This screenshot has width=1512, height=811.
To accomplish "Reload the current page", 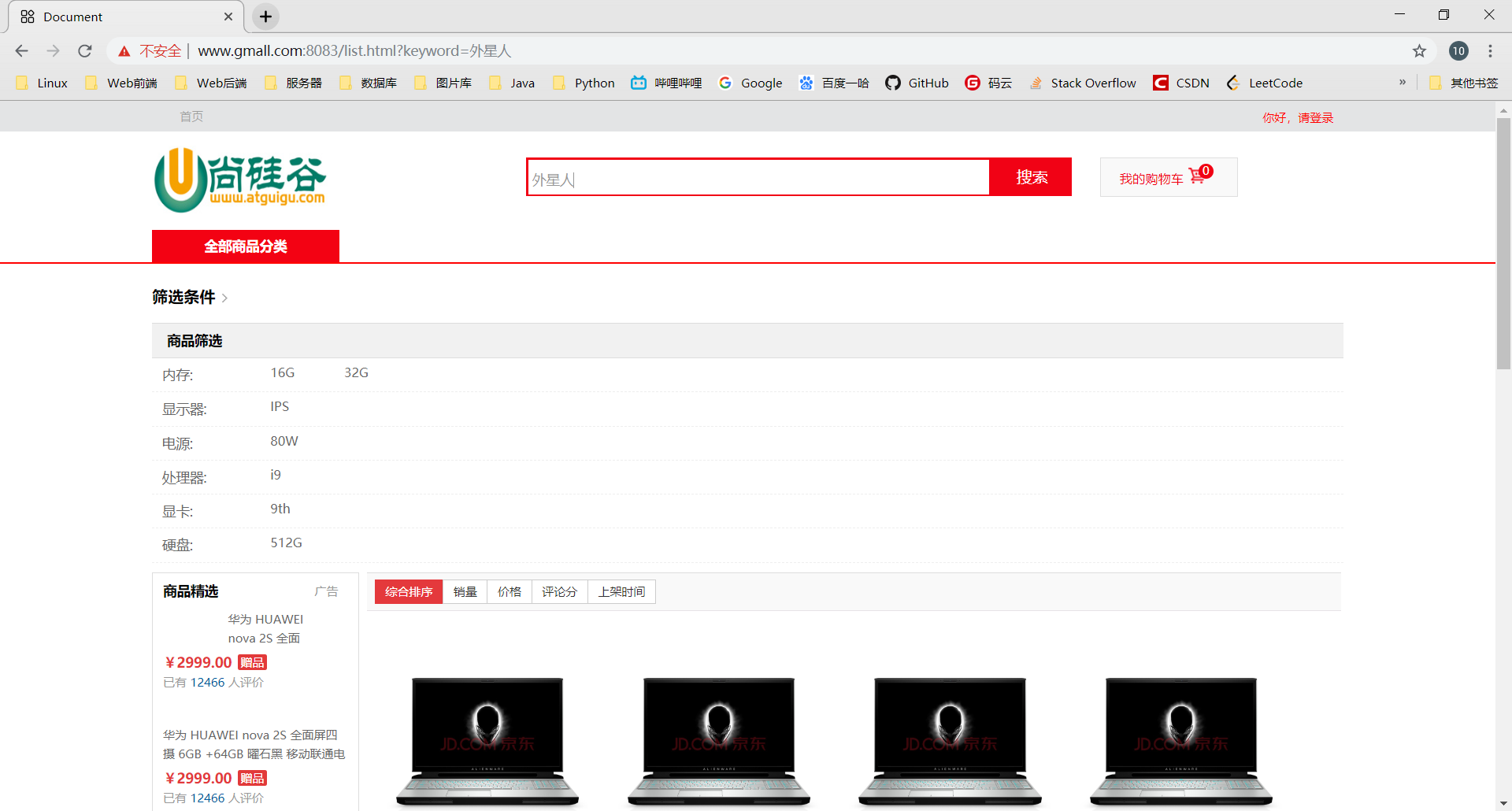I will pos(85,51).
